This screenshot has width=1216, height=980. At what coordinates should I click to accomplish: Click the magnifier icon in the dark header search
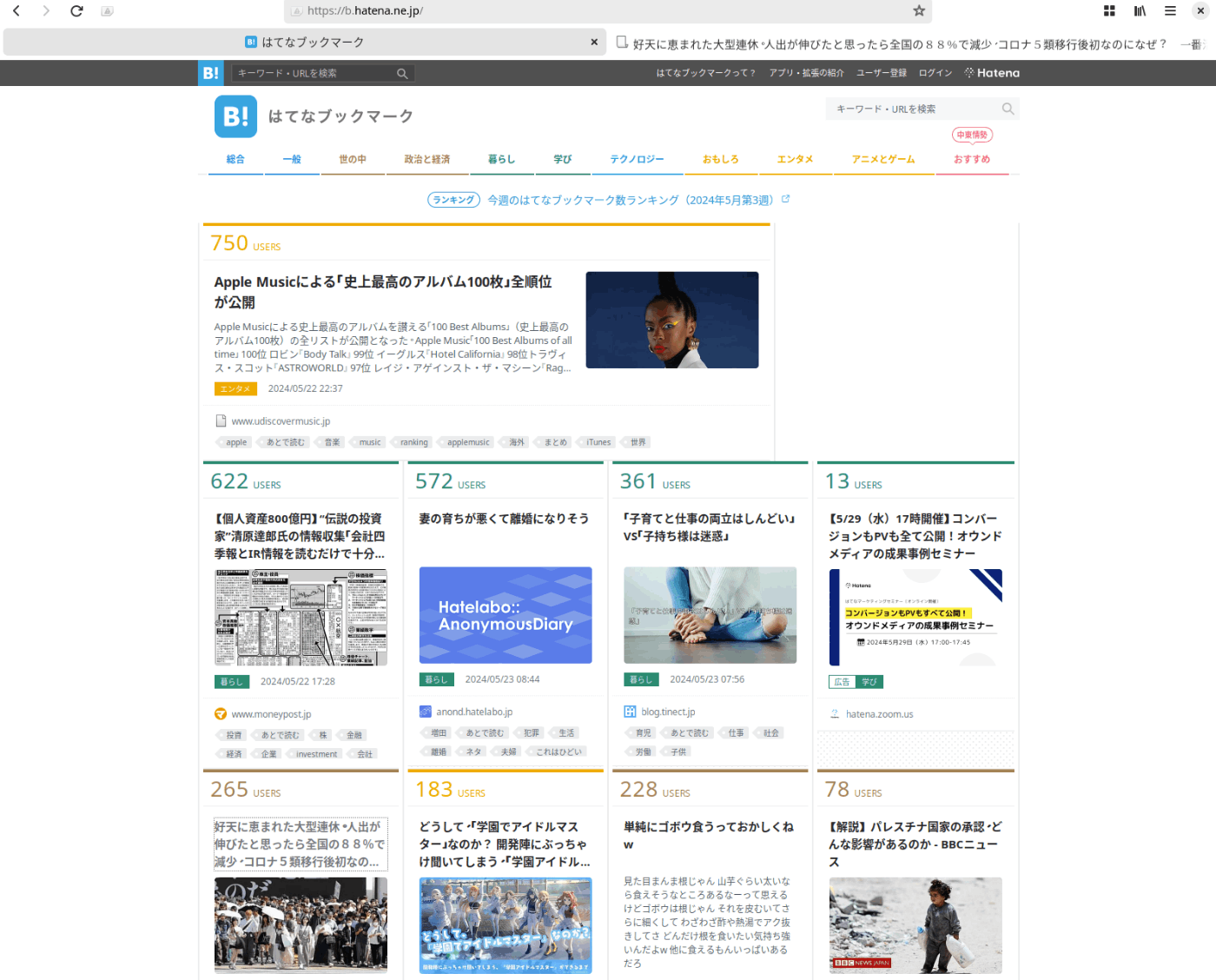(x=402, y=74)
